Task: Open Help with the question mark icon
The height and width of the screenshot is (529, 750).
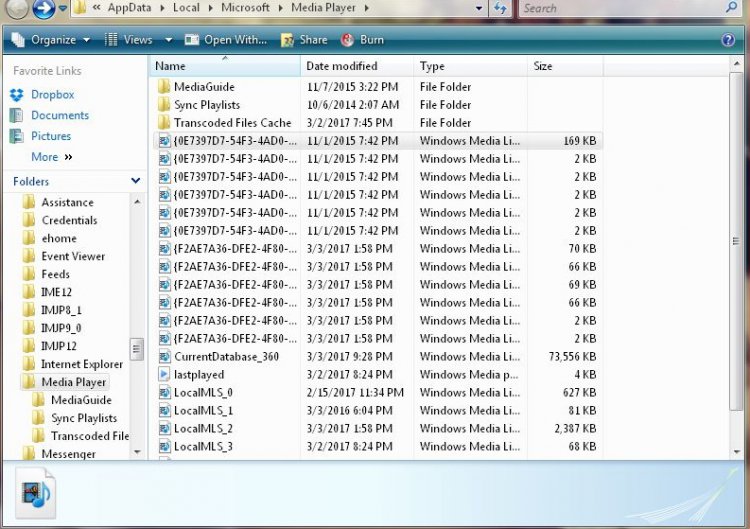Action: coord(728,40)
